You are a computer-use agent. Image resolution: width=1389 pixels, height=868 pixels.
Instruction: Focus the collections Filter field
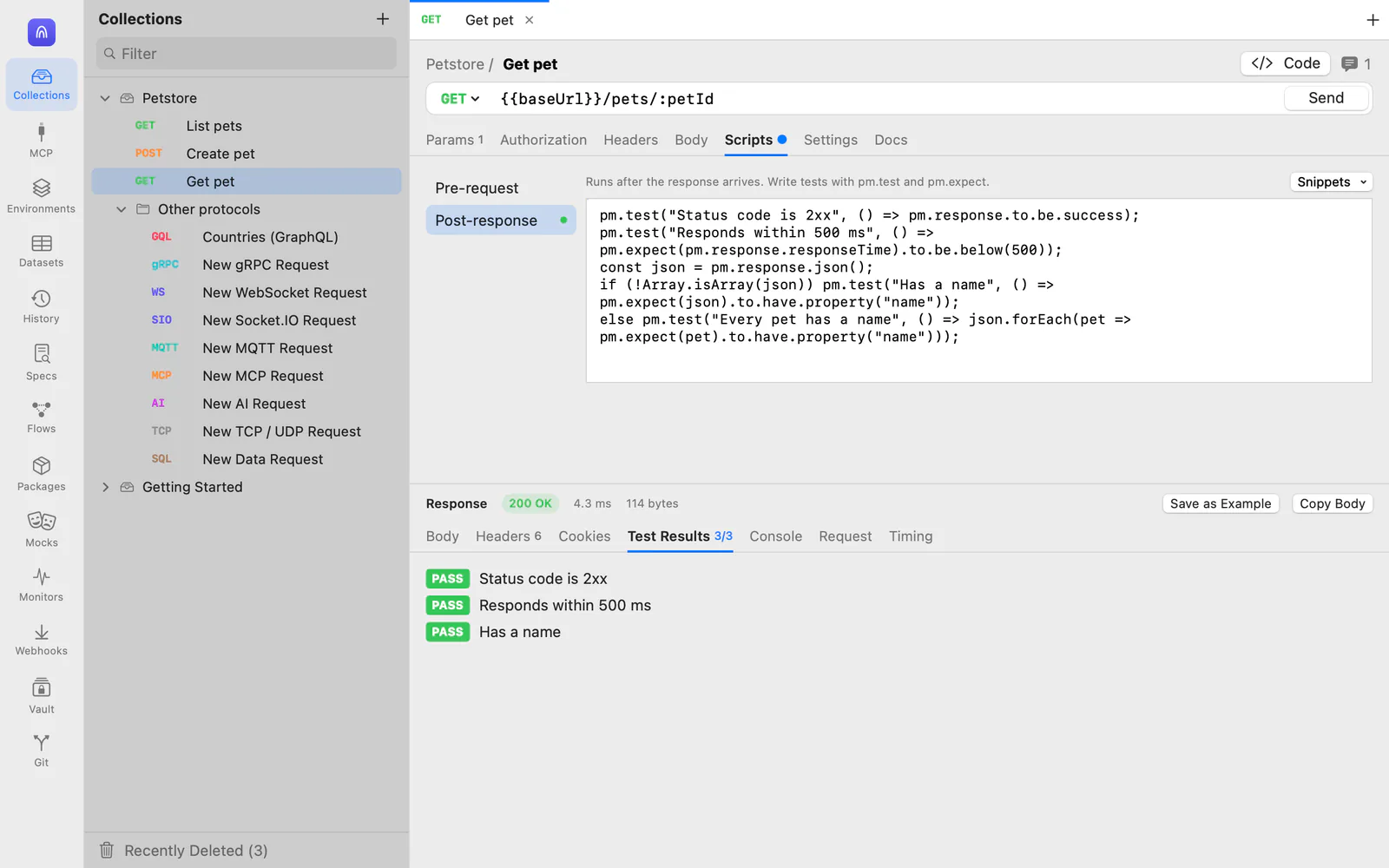[247, 54]
